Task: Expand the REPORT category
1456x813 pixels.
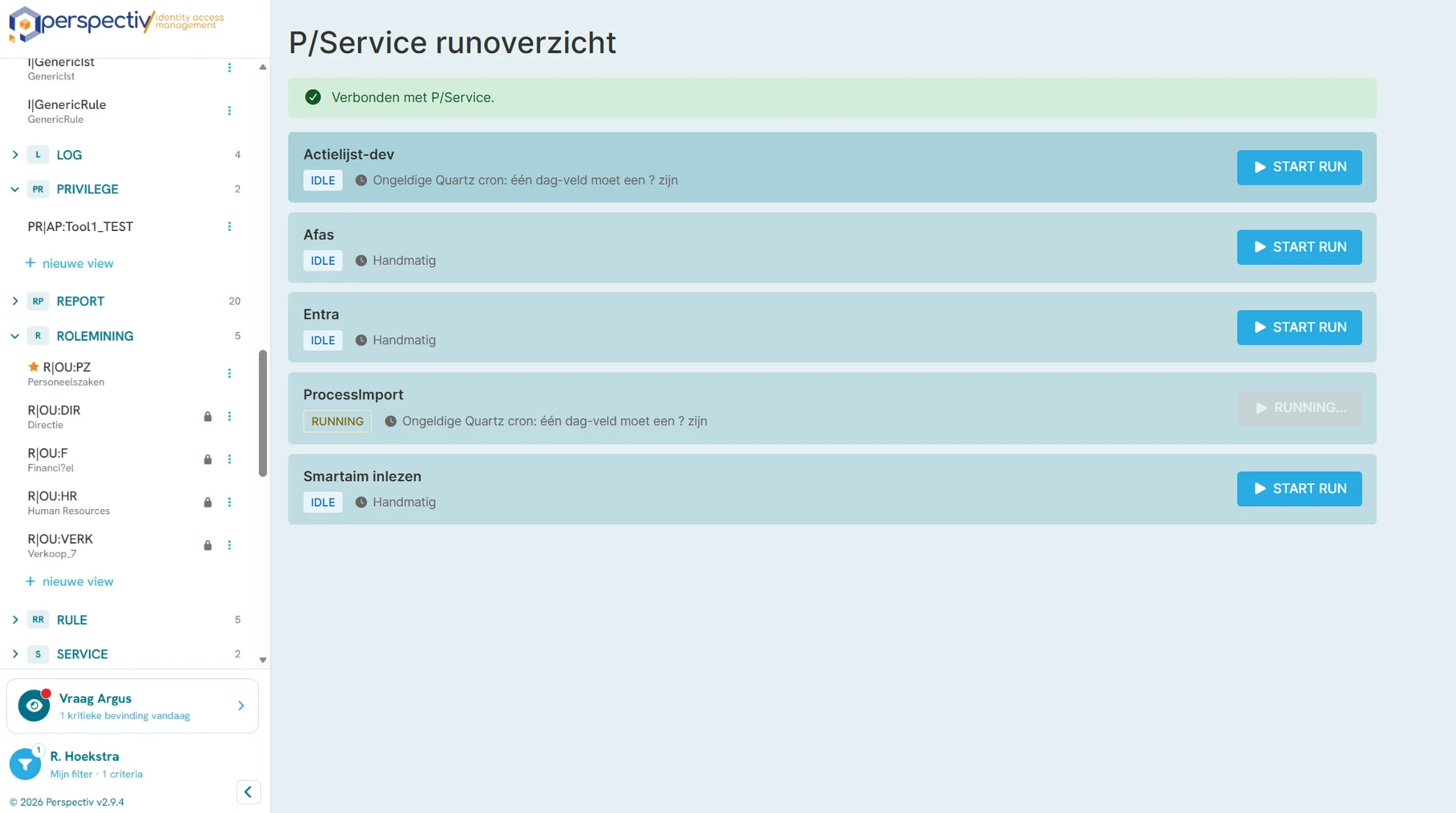Action: (15, 301)
